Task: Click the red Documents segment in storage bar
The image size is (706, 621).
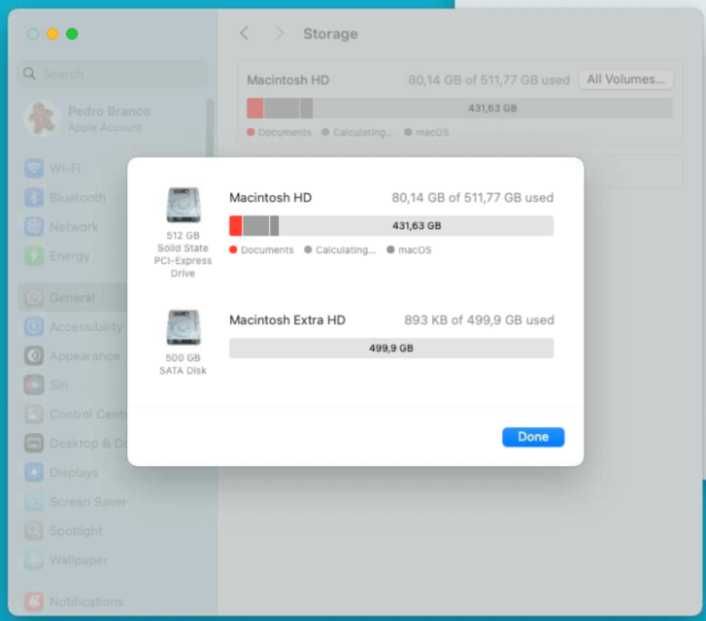Action: [235, 226]
